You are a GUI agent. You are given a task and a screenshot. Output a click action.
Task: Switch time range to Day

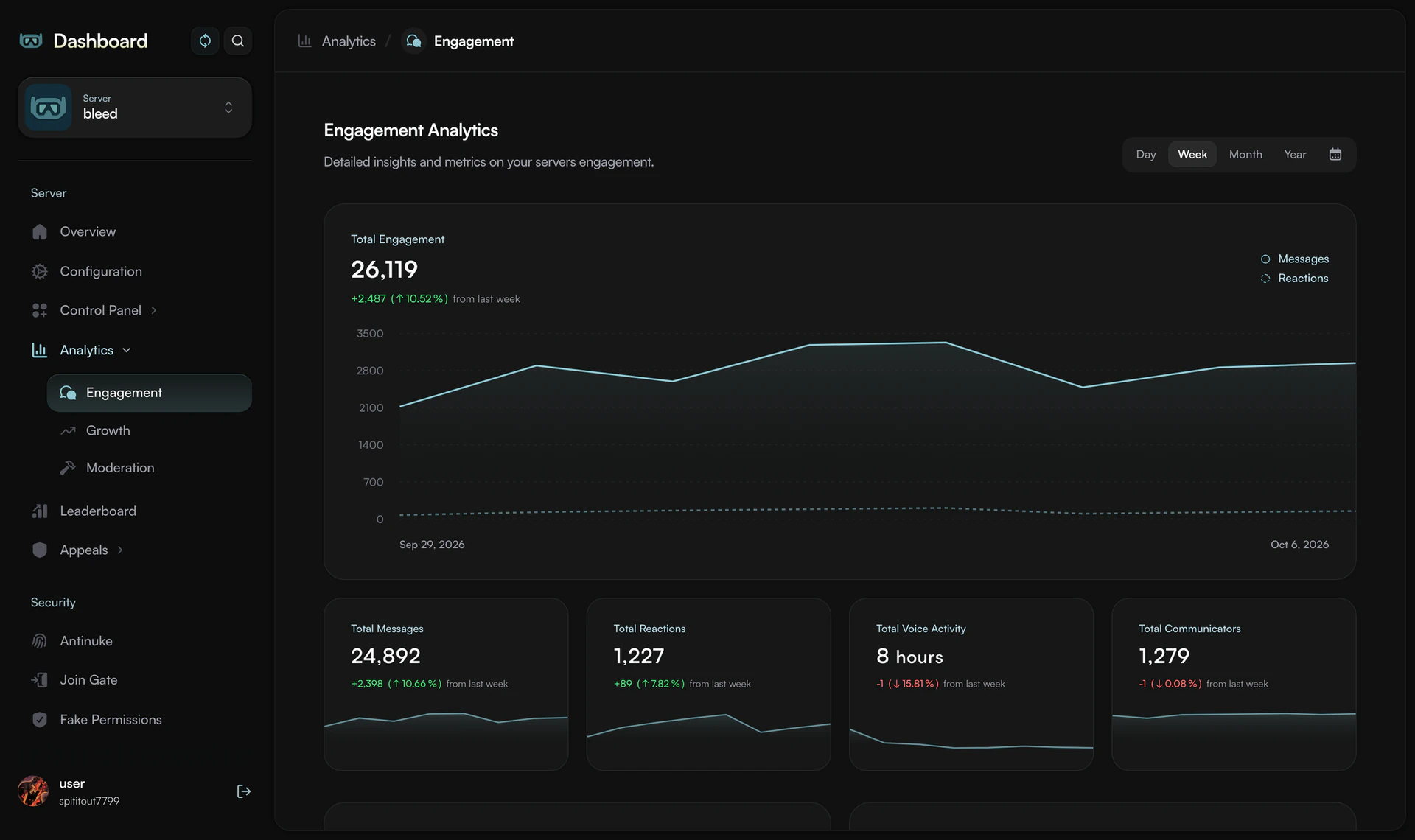tap(1146, 155)
